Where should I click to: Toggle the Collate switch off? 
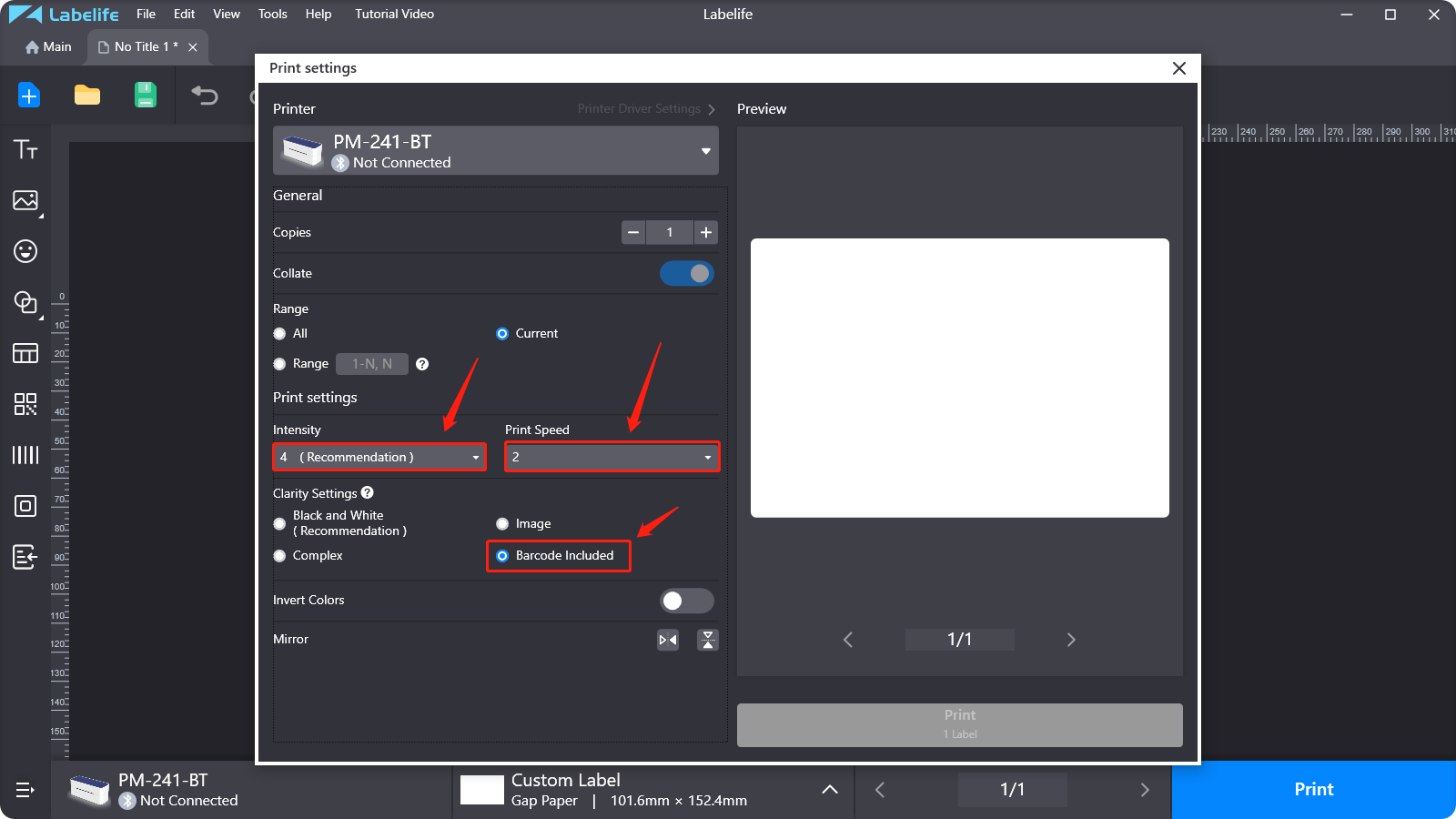pos(687,273)
